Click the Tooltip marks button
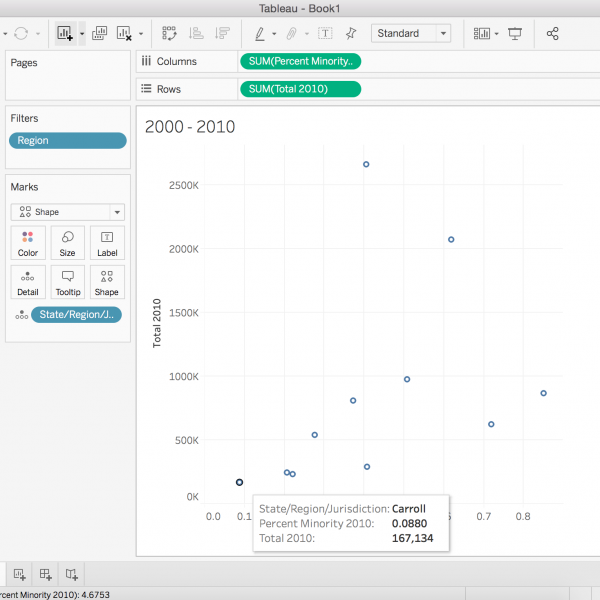The image size is (600, 600). point(67,283)
